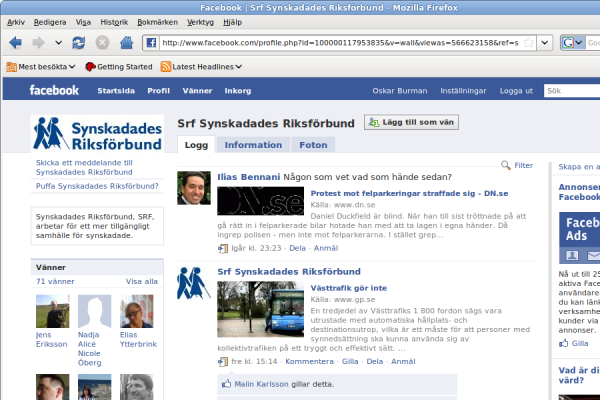Switch to the Logg tab

point(196,145)
